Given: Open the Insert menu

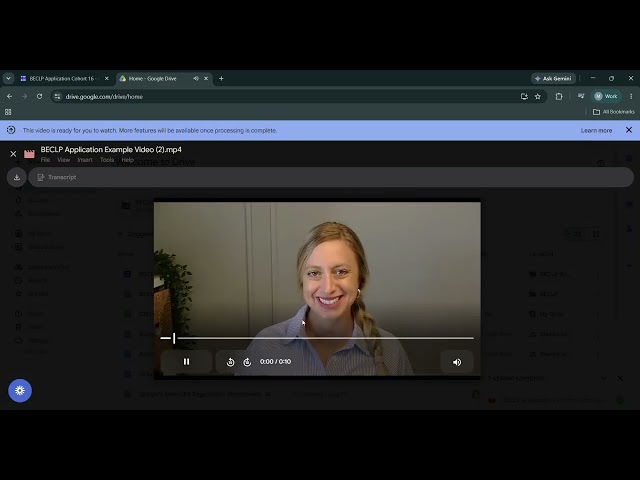Looking at the screenshot, I should [85, 160].
